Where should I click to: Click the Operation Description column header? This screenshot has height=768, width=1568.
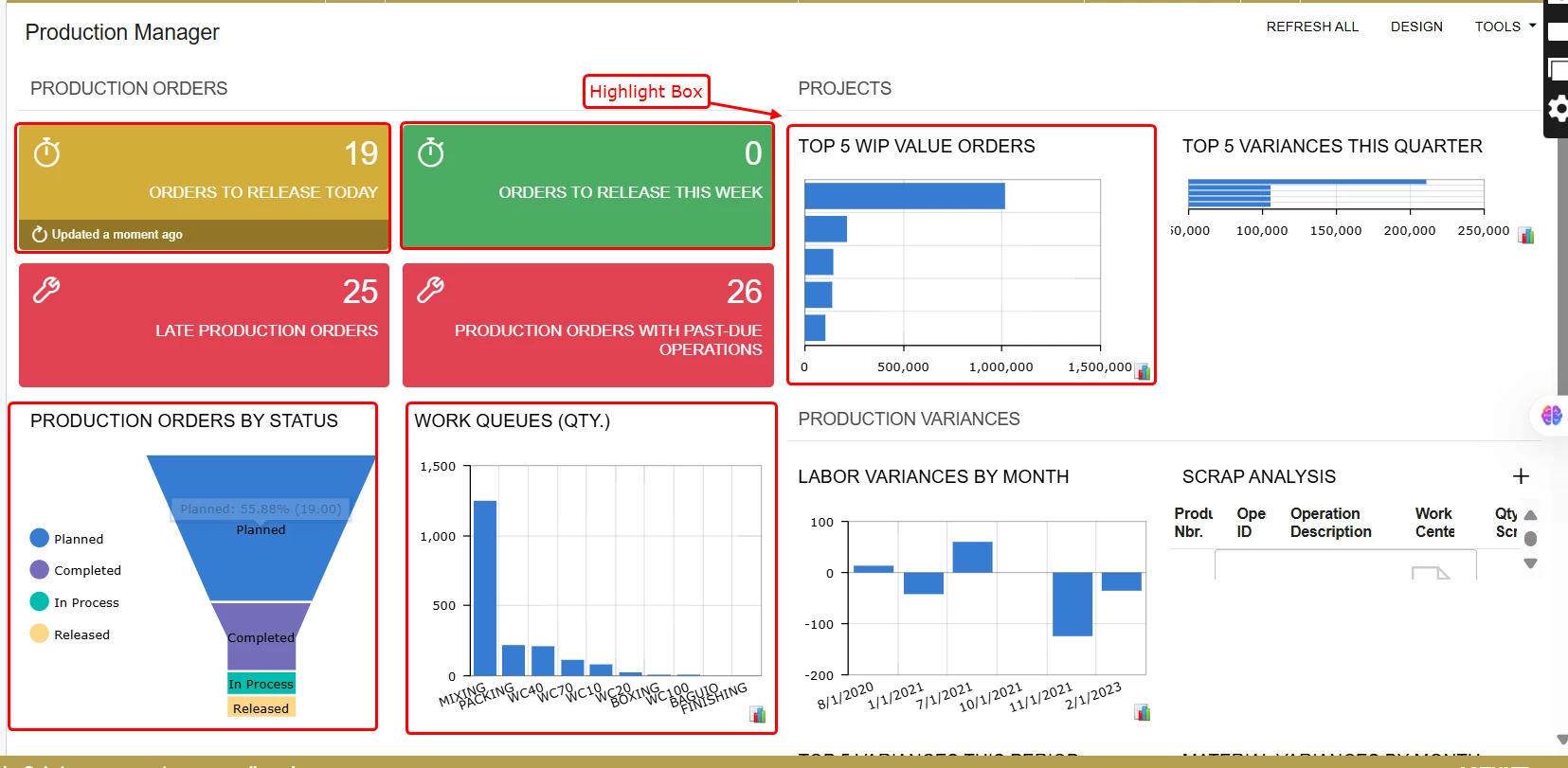1330,523
